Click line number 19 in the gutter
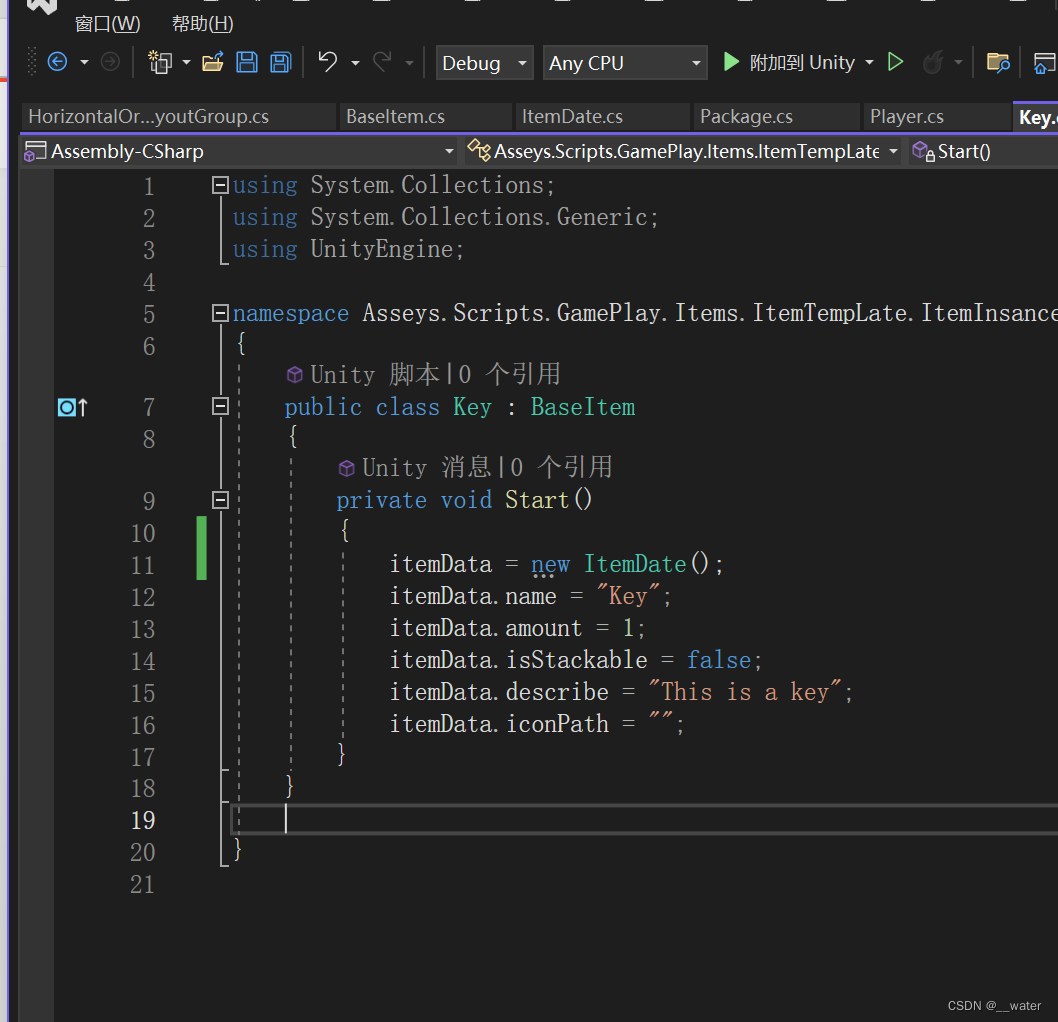 click(142, 820)
